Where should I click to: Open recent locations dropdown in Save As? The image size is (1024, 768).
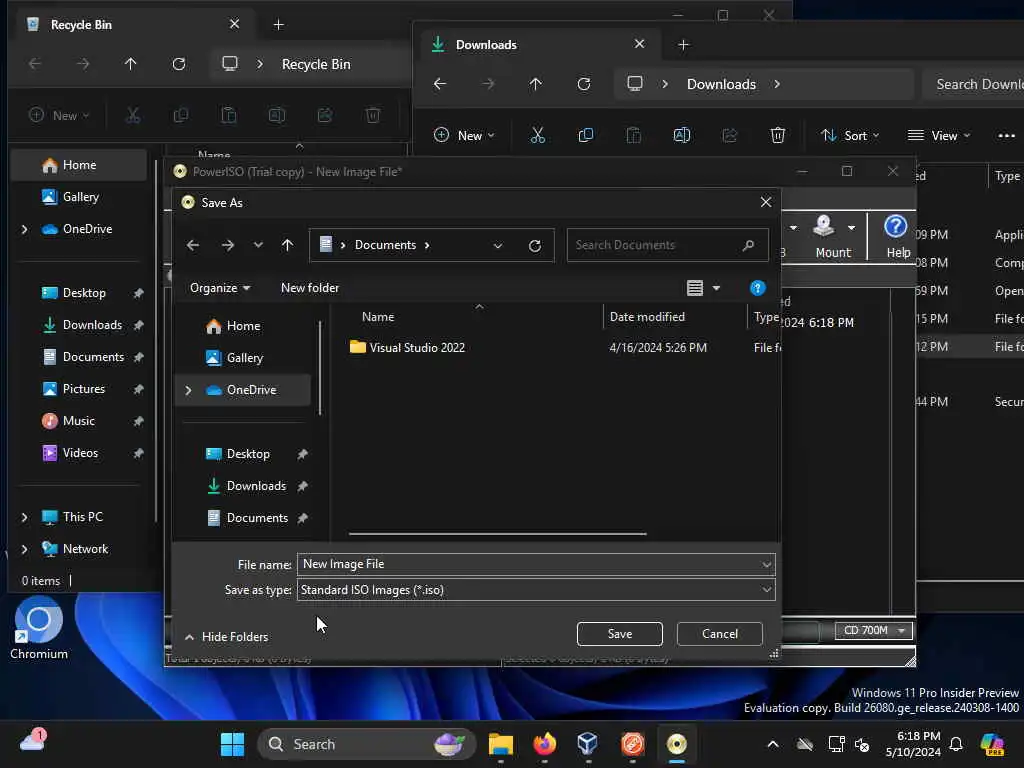tap(259, 246)
